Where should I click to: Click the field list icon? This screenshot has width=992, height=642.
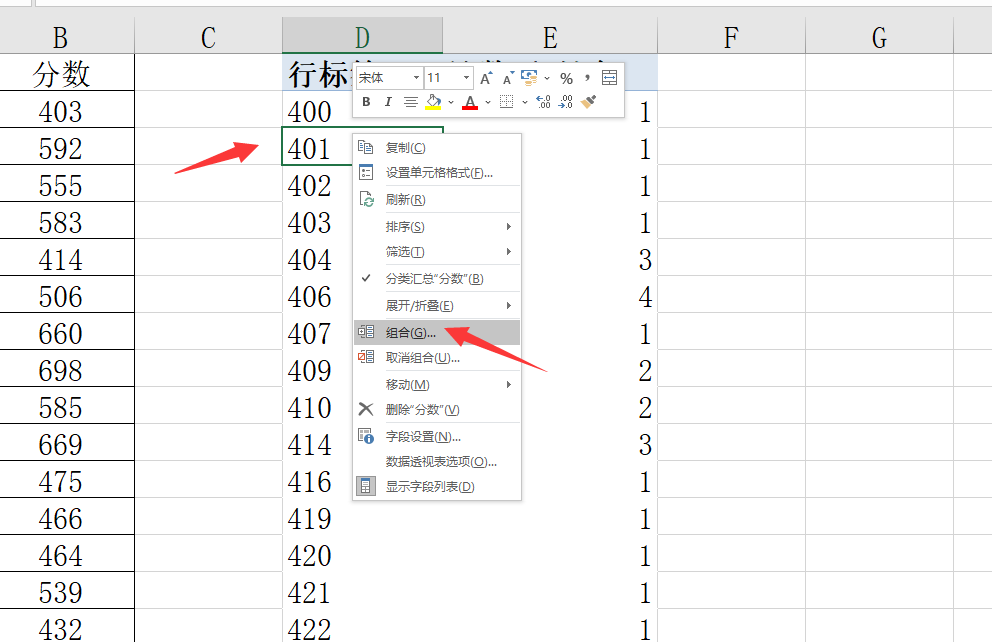pos(366,486)
